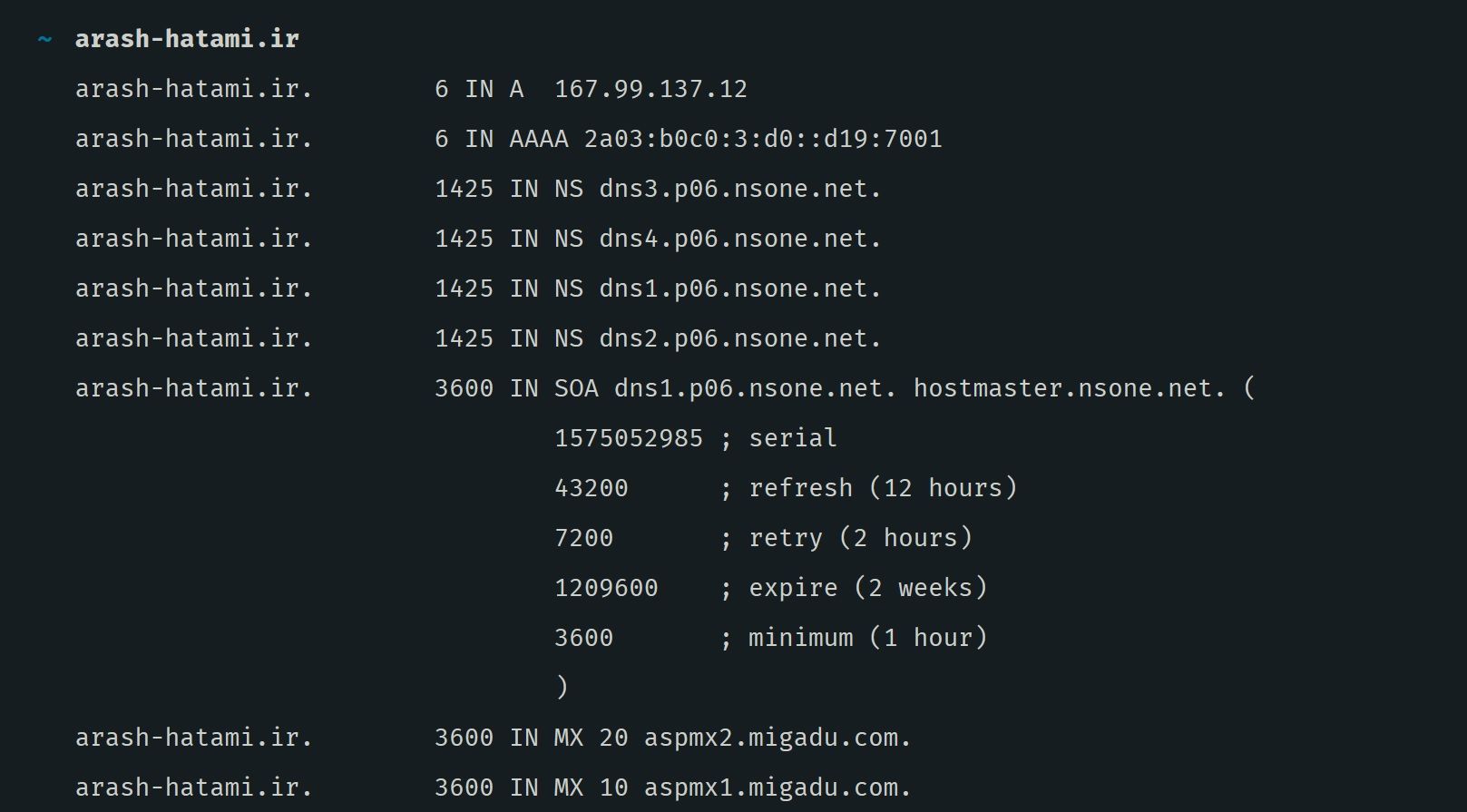
Task: Click the bold arash-hatami.ir command text
Action: (x=187, y=39)
